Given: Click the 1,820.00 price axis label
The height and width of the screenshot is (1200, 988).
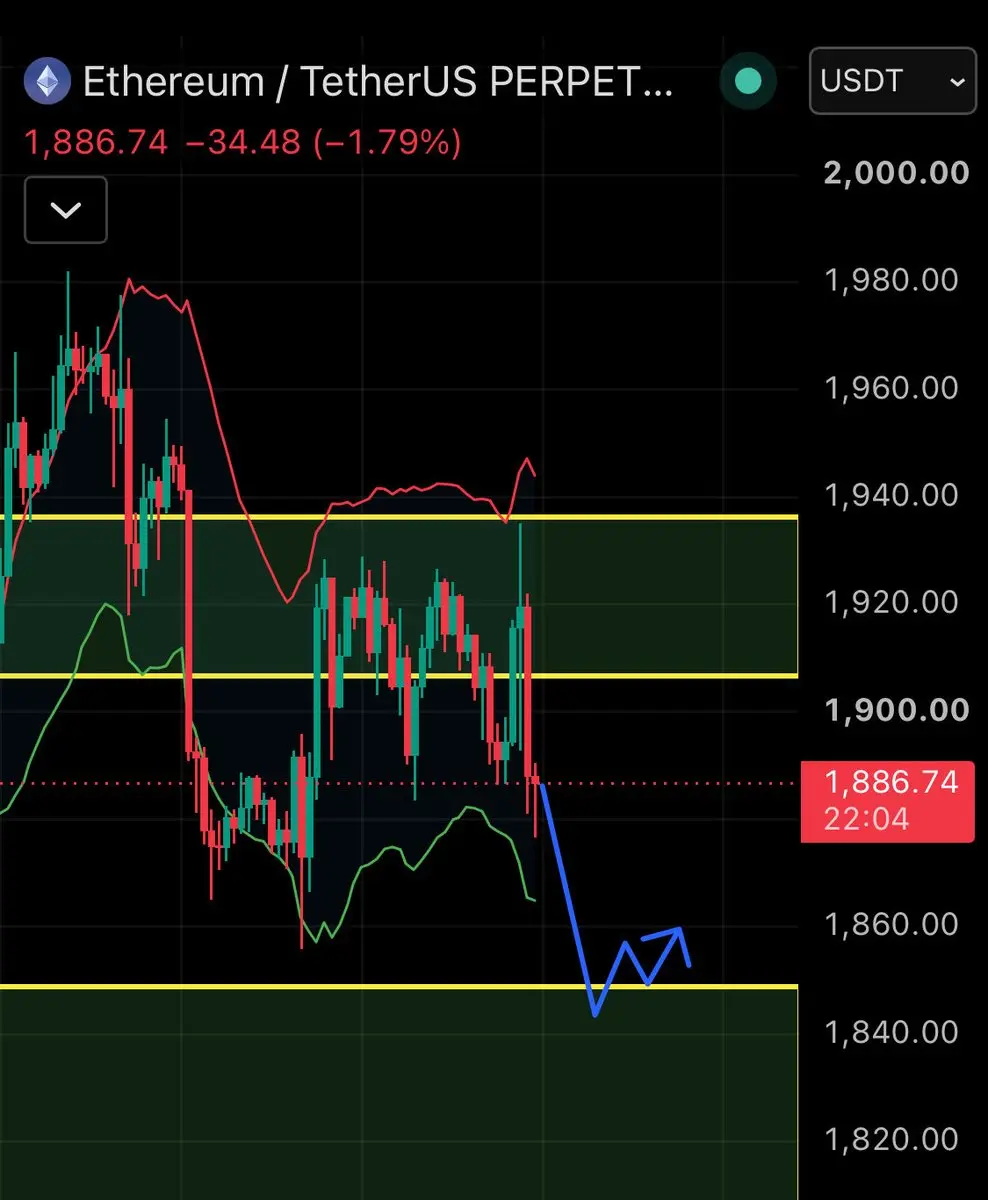Looking at the screenshot, I should [891, 1139].
